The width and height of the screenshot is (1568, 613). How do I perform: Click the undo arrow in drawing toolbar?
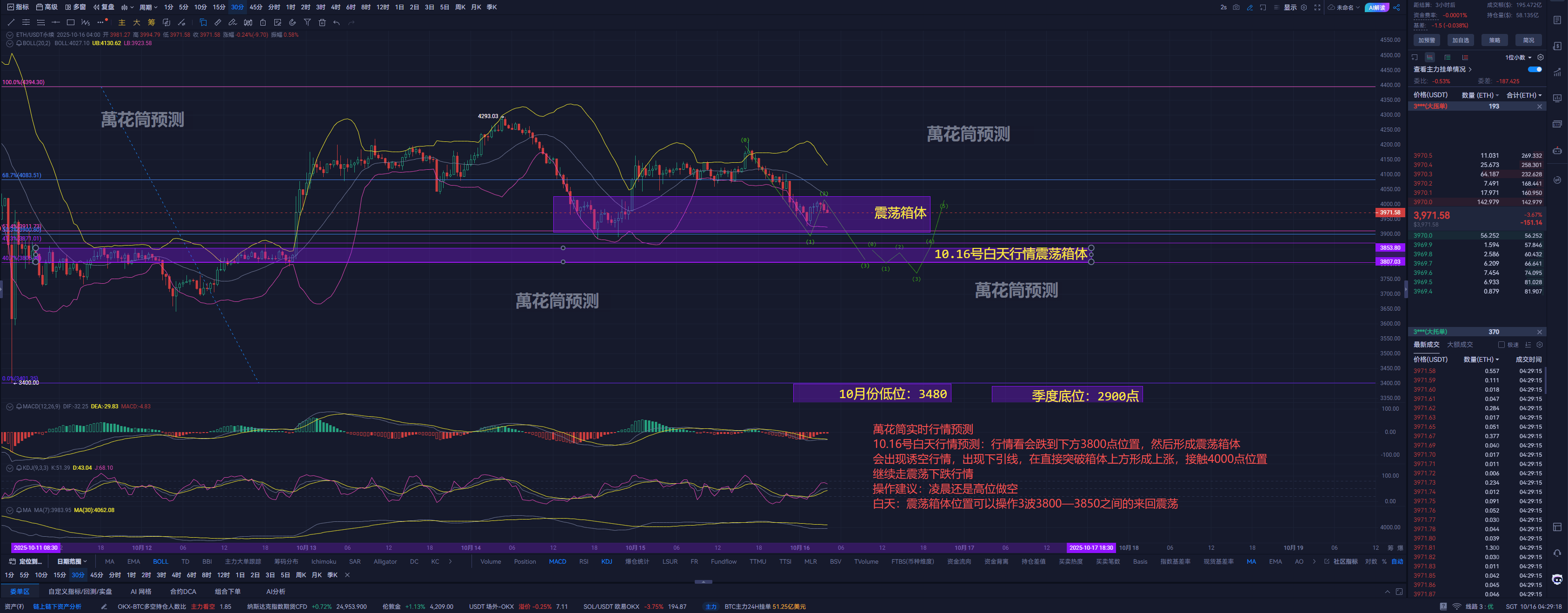pos(337,22)
